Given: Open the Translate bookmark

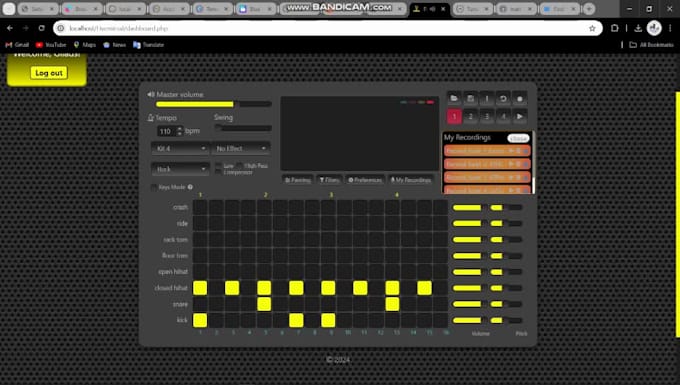Looking at the screenshot, I should click(x=149, y=45).
